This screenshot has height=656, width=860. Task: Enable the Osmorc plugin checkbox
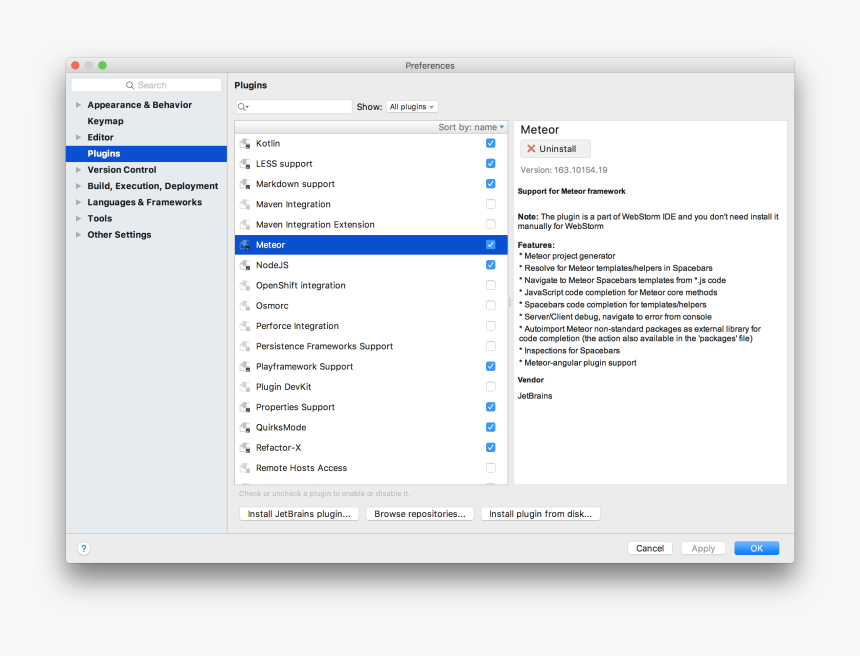(491, 306)
